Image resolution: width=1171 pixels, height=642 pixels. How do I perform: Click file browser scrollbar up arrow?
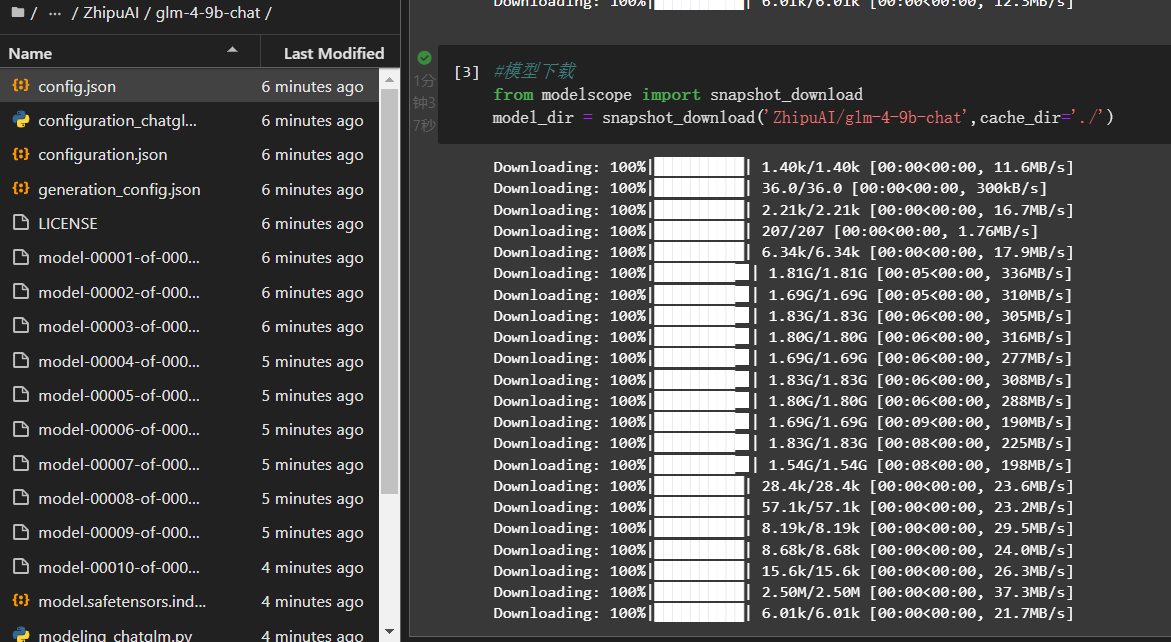tap(389, 79)
